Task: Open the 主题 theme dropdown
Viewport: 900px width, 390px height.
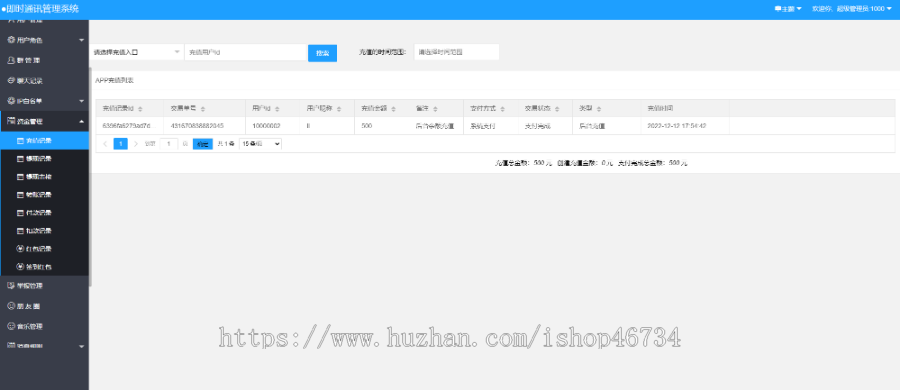Action: [x=788, y=9]
